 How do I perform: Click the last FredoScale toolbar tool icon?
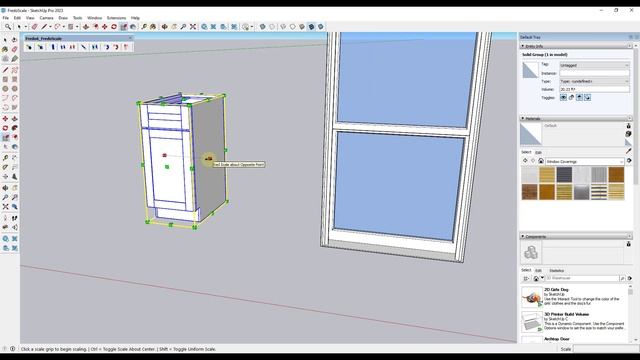coord(126,47)
